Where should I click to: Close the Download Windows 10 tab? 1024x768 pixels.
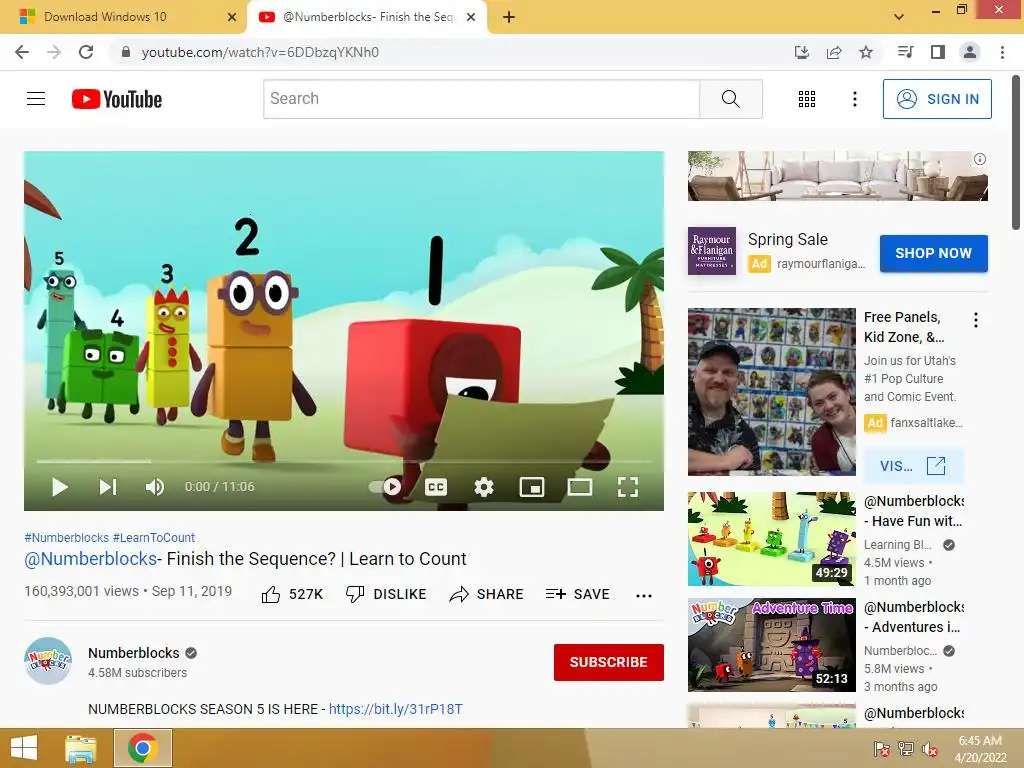click(x=232, y=17)
